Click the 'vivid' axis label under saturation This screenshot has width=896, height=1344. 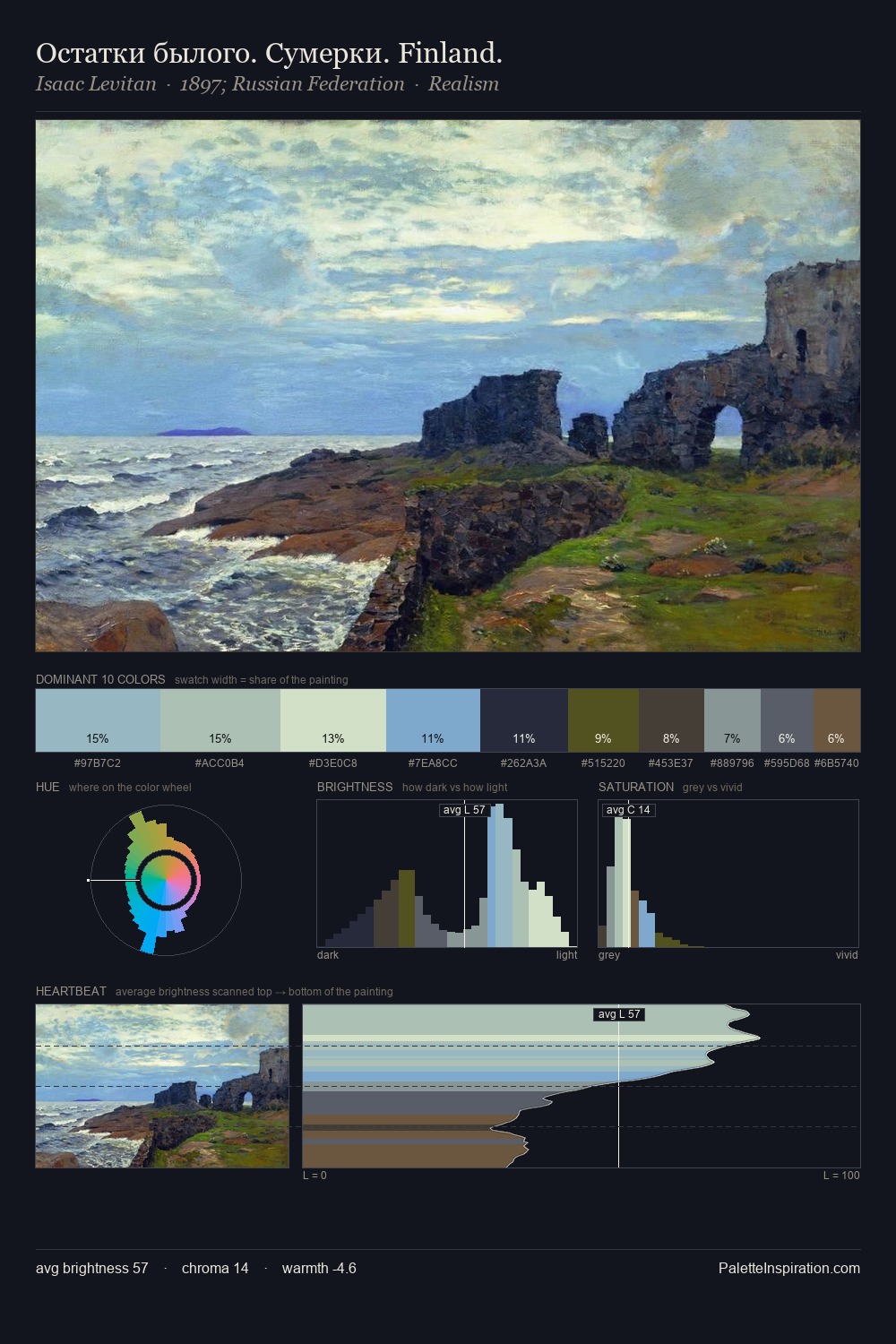pyautogui.click(x=847, y=955)
